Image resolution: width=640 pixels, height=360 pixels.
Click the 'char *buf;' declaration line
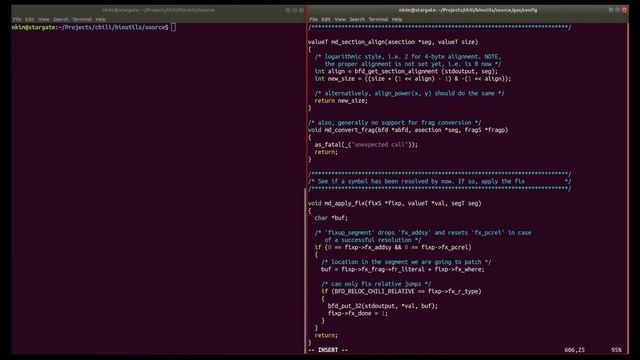331,218
